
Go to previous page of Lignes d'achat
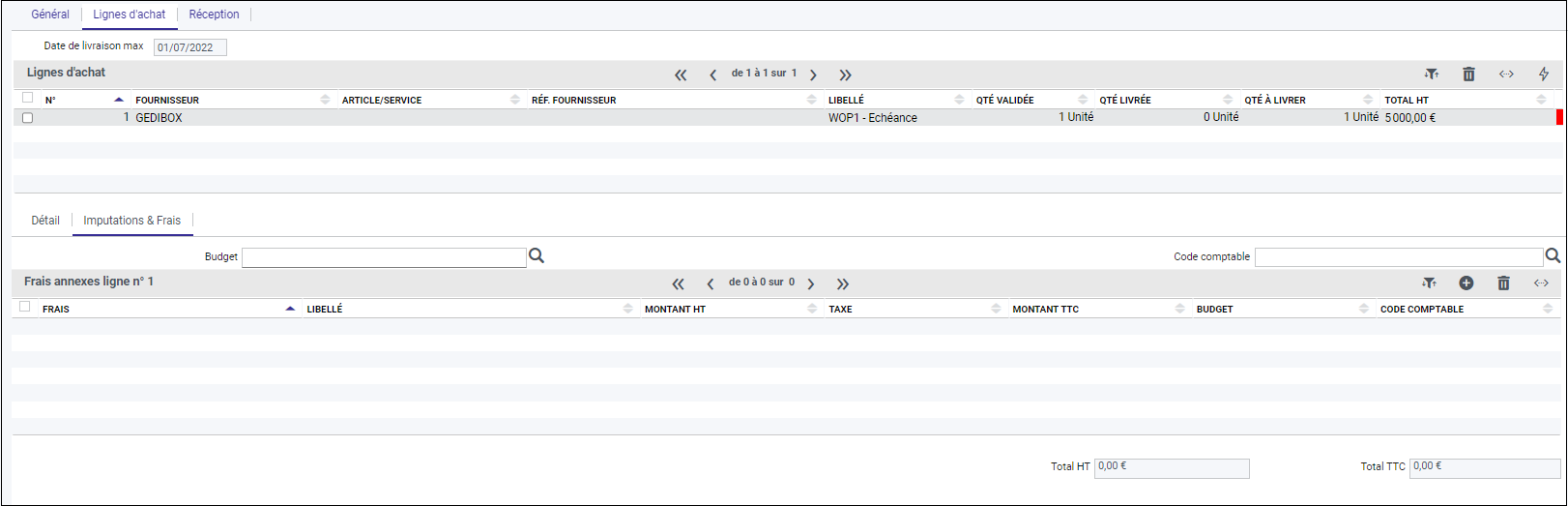[x=712, y=74]
